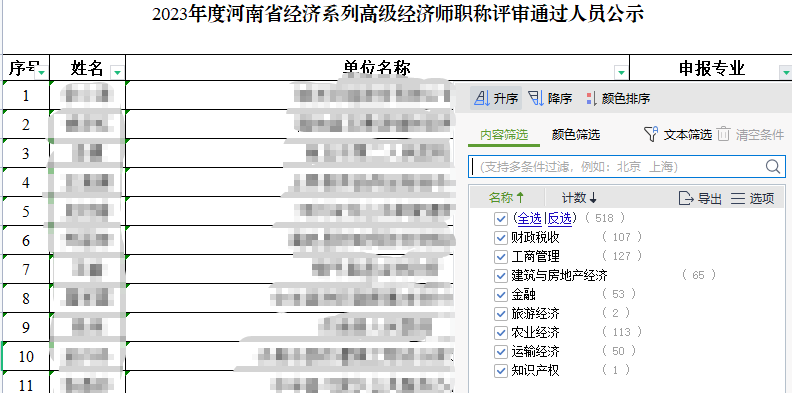Uncheck 财政税收 checkbox
The width and height of the screenshot is (792, 393).
click(501, 237)
